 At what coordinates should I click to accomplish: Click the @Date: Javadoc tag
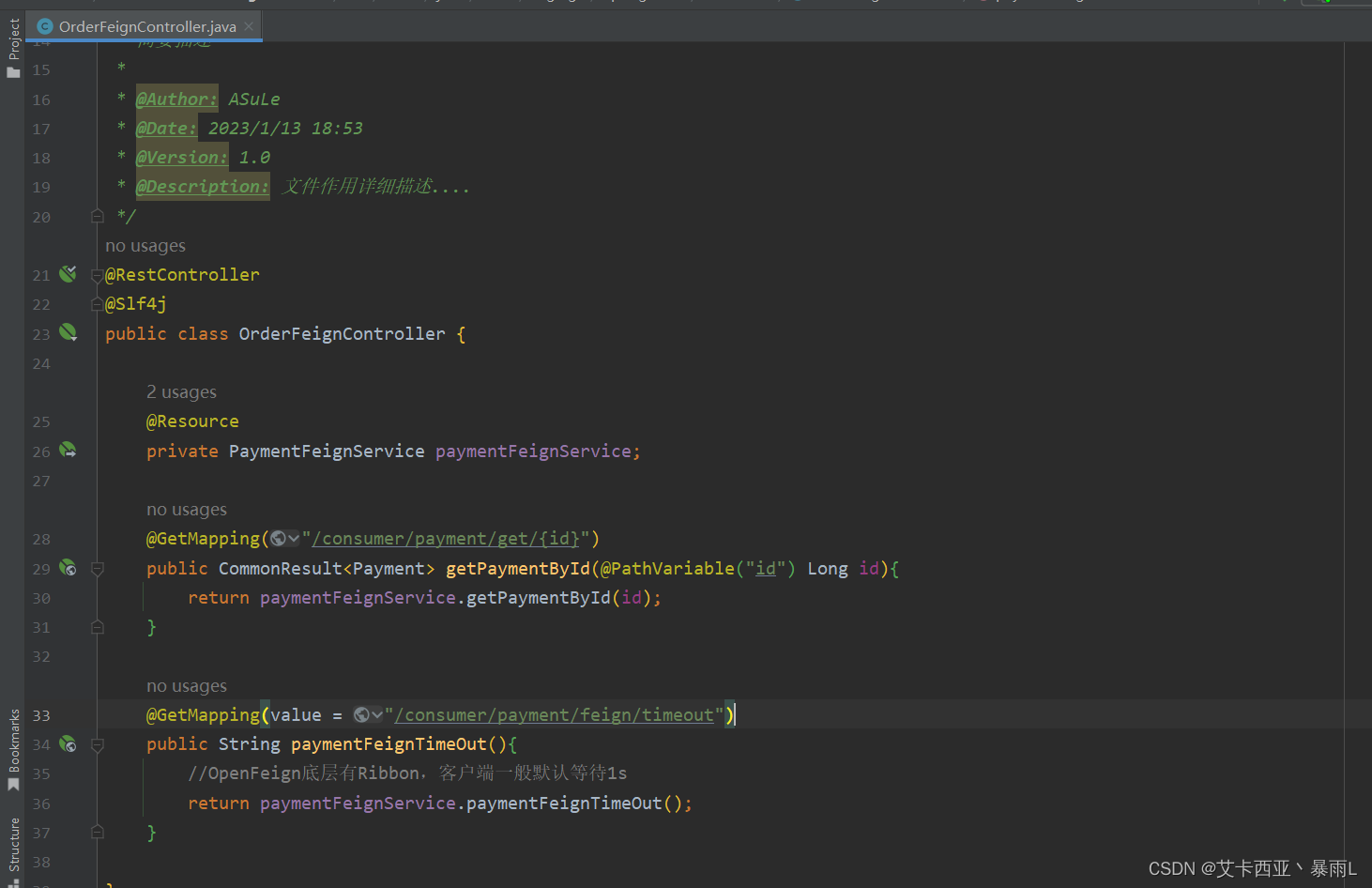pyautogui.click(x=166, y=128)
